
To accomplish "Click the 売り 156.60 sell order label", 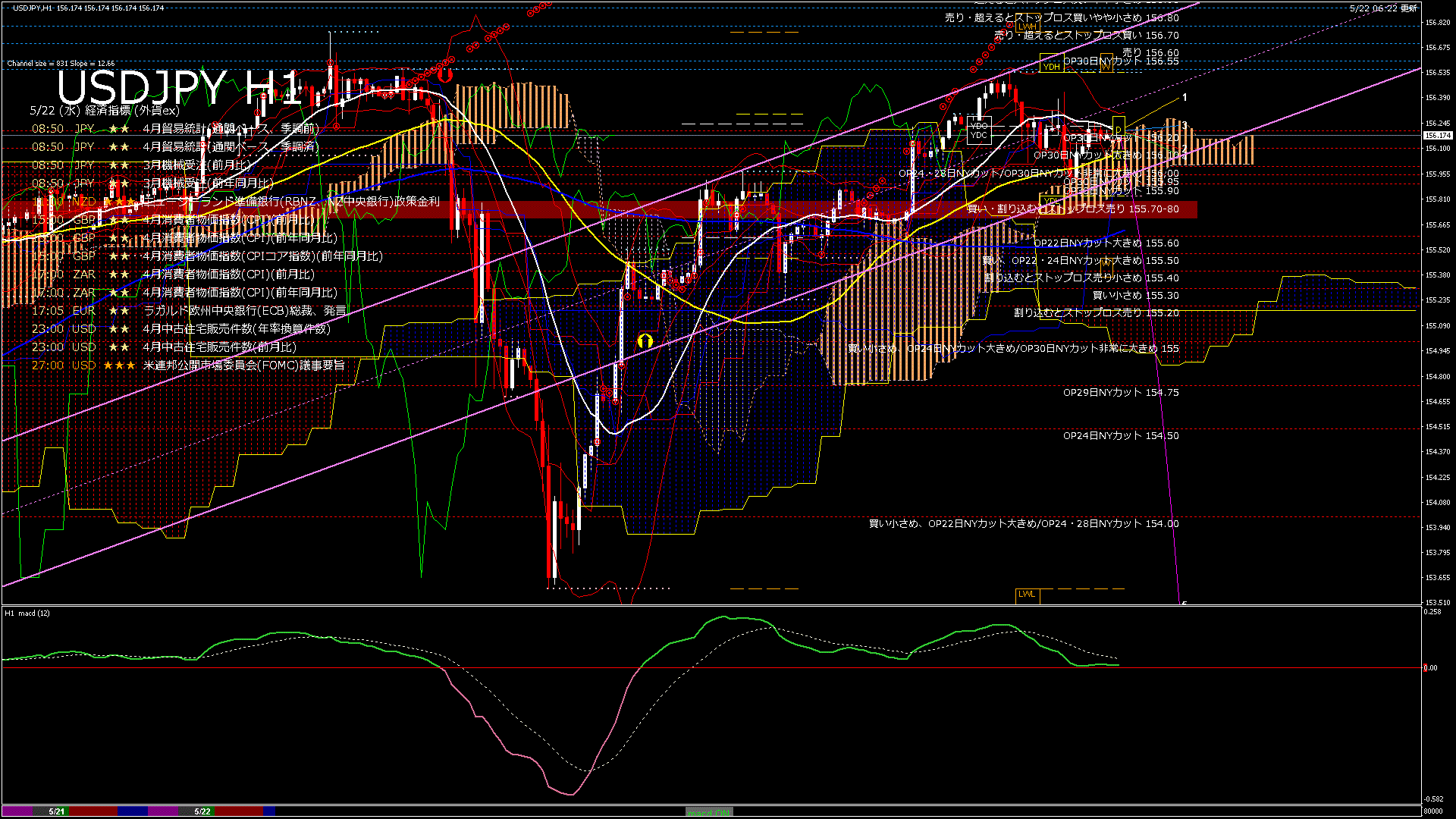I will pyautogui.click(x=1150, y=53).
